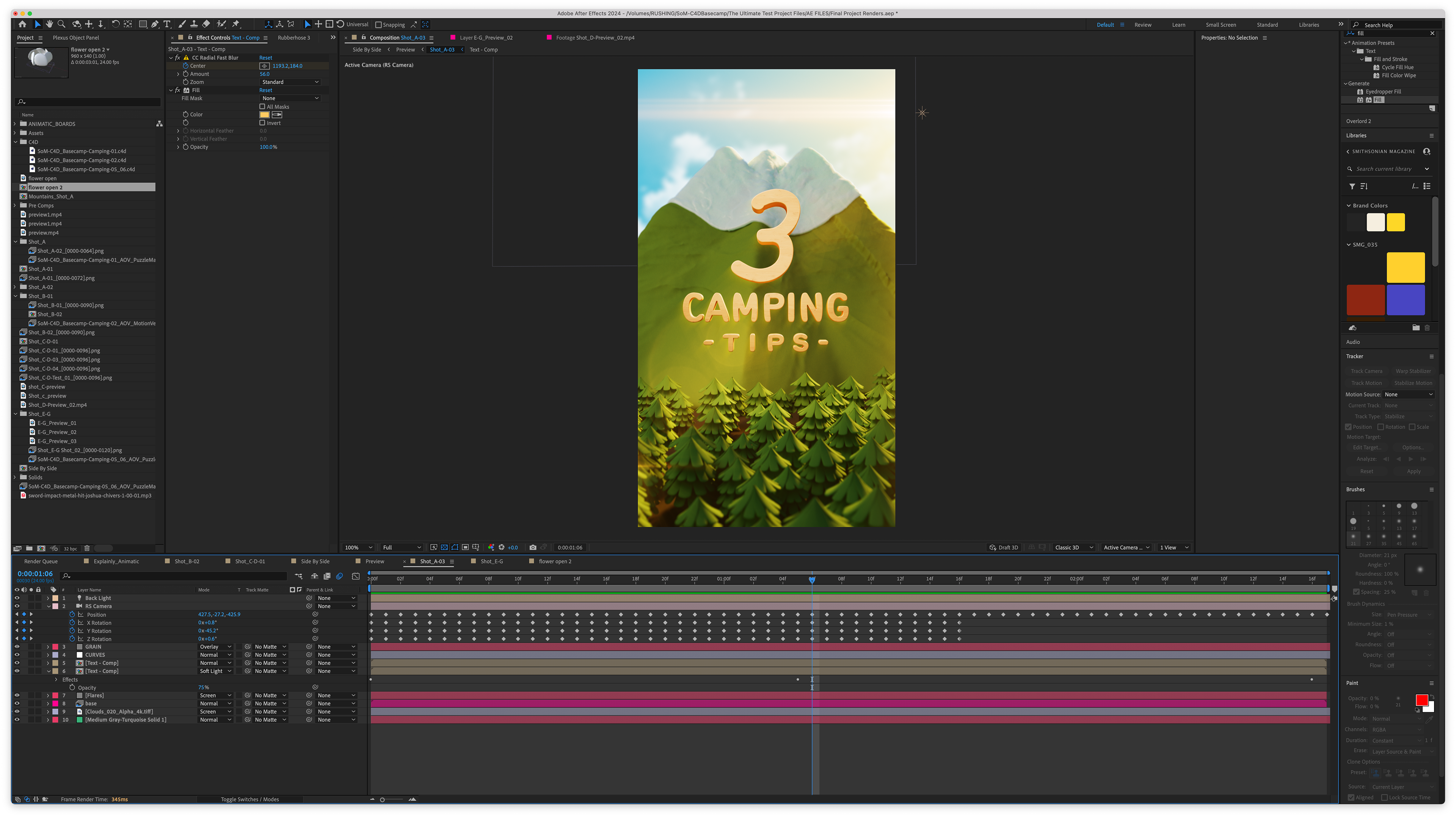Reset the Fill effect
Viewport: 1456px width, 817px height.
click(x=266, y=91)
